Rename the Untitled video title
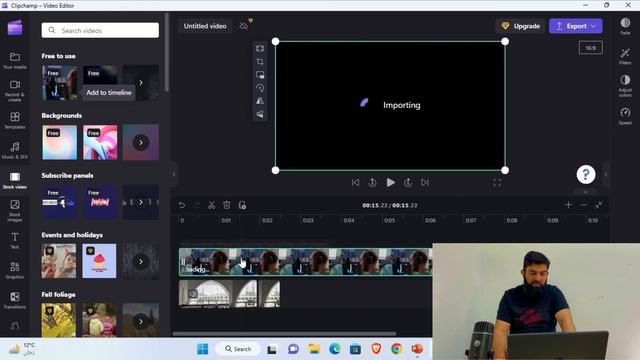The image size is (640, 360). [x=205, y=26]
